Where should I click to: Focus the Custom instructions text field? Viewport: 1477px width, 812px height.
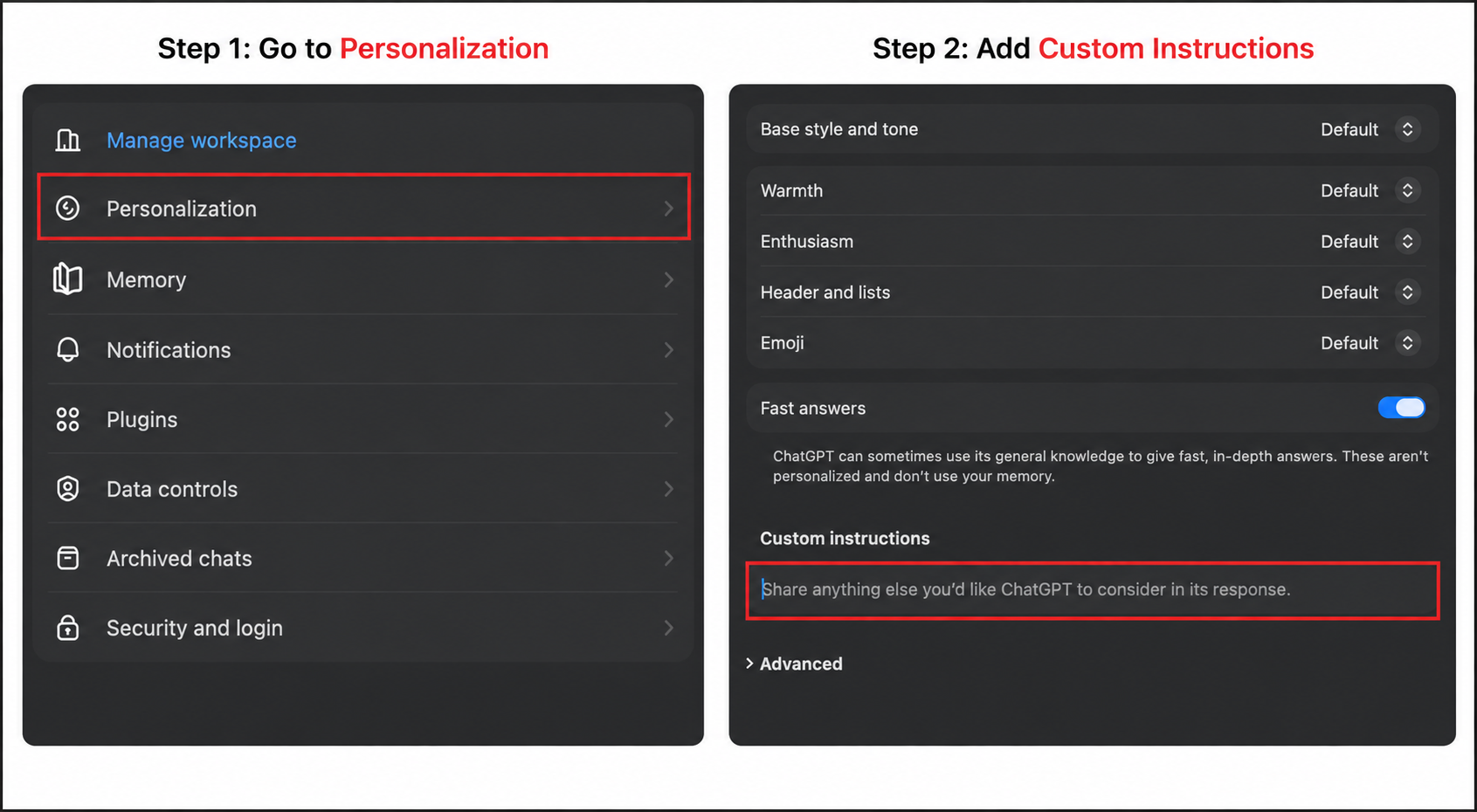pos(1092,590)
